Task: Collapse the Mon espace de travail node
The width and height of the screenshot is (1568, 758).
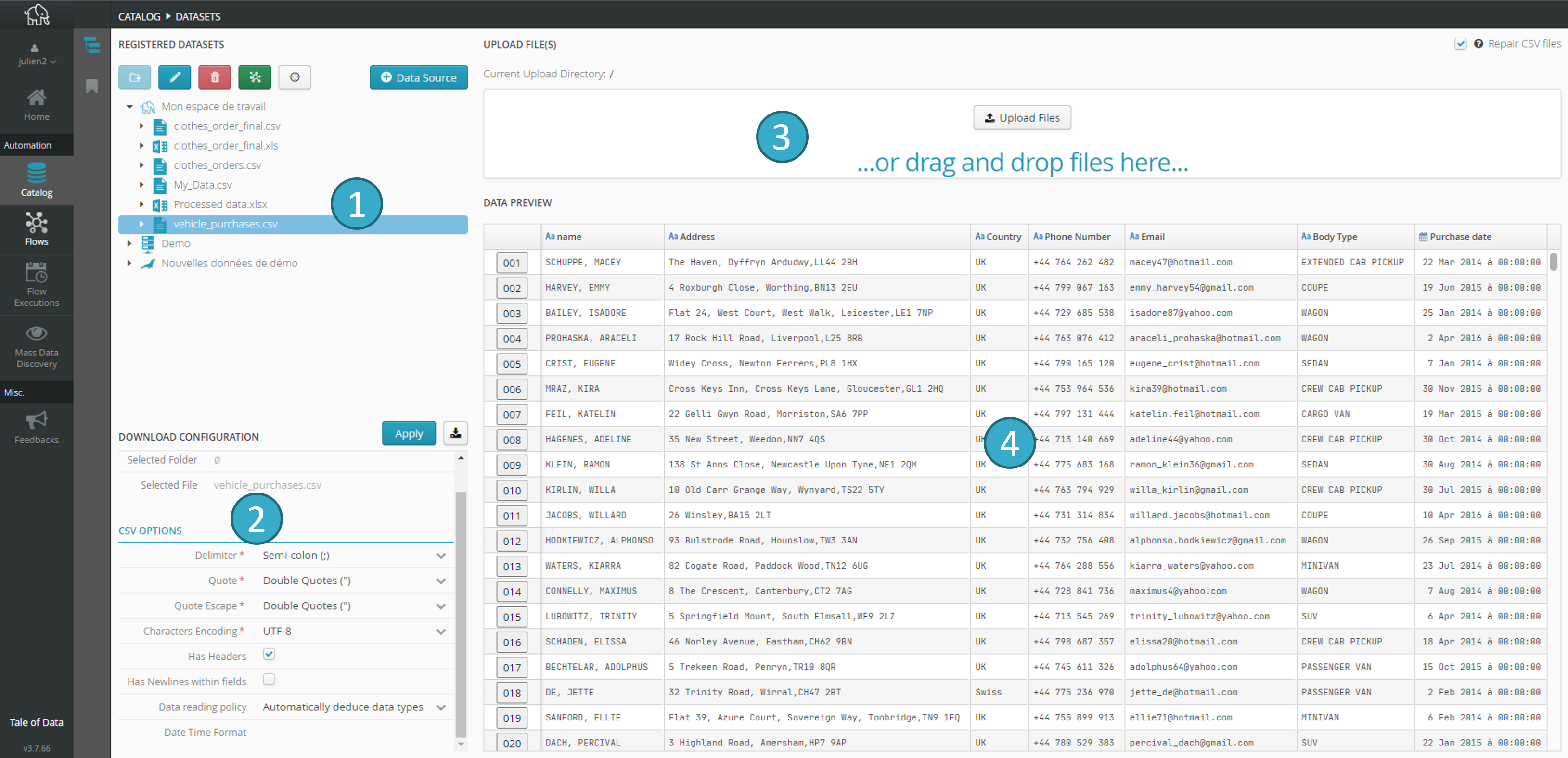Action: 129,106
